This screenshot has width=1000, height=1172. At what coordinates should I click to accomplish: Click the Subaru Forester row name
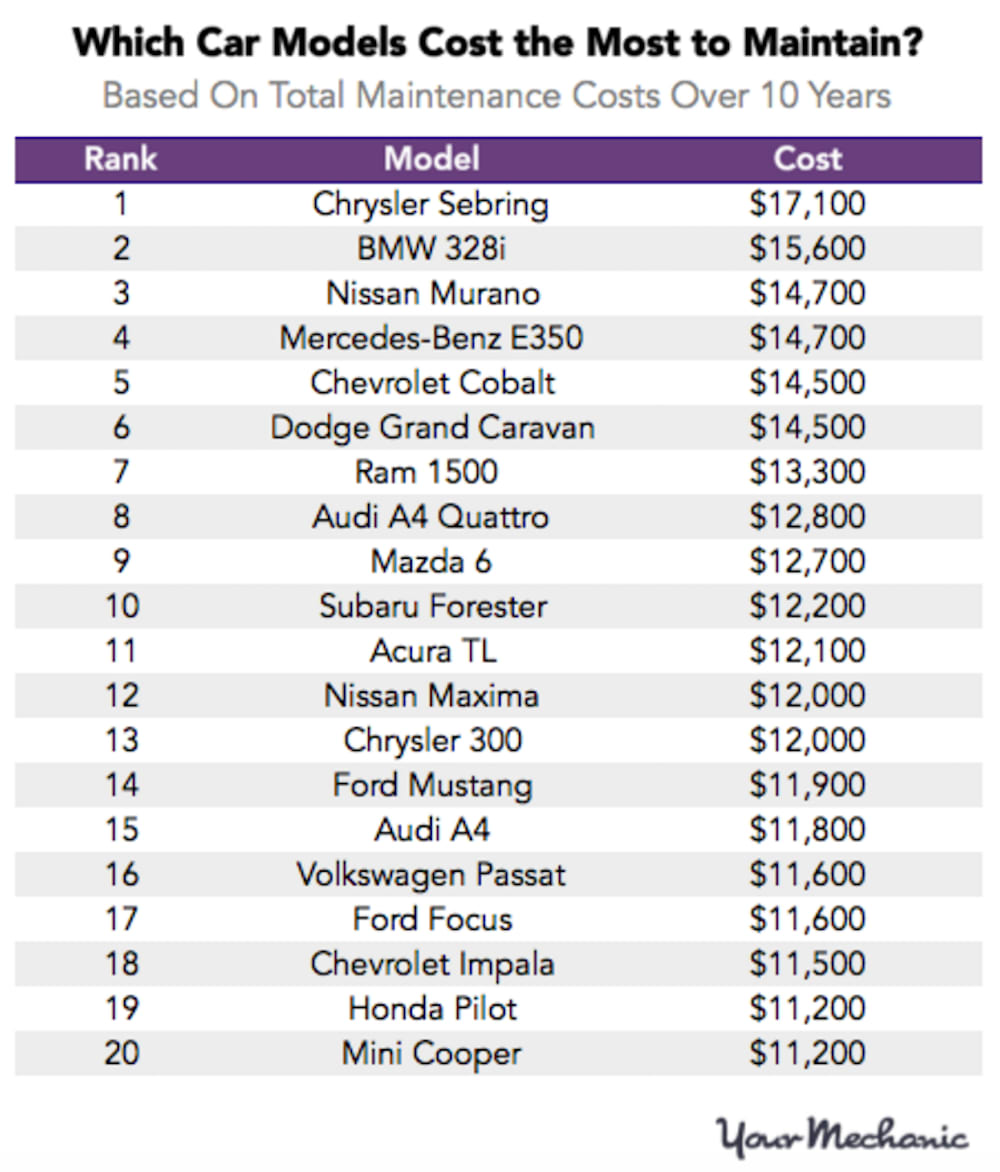click(x=433, y=606)
